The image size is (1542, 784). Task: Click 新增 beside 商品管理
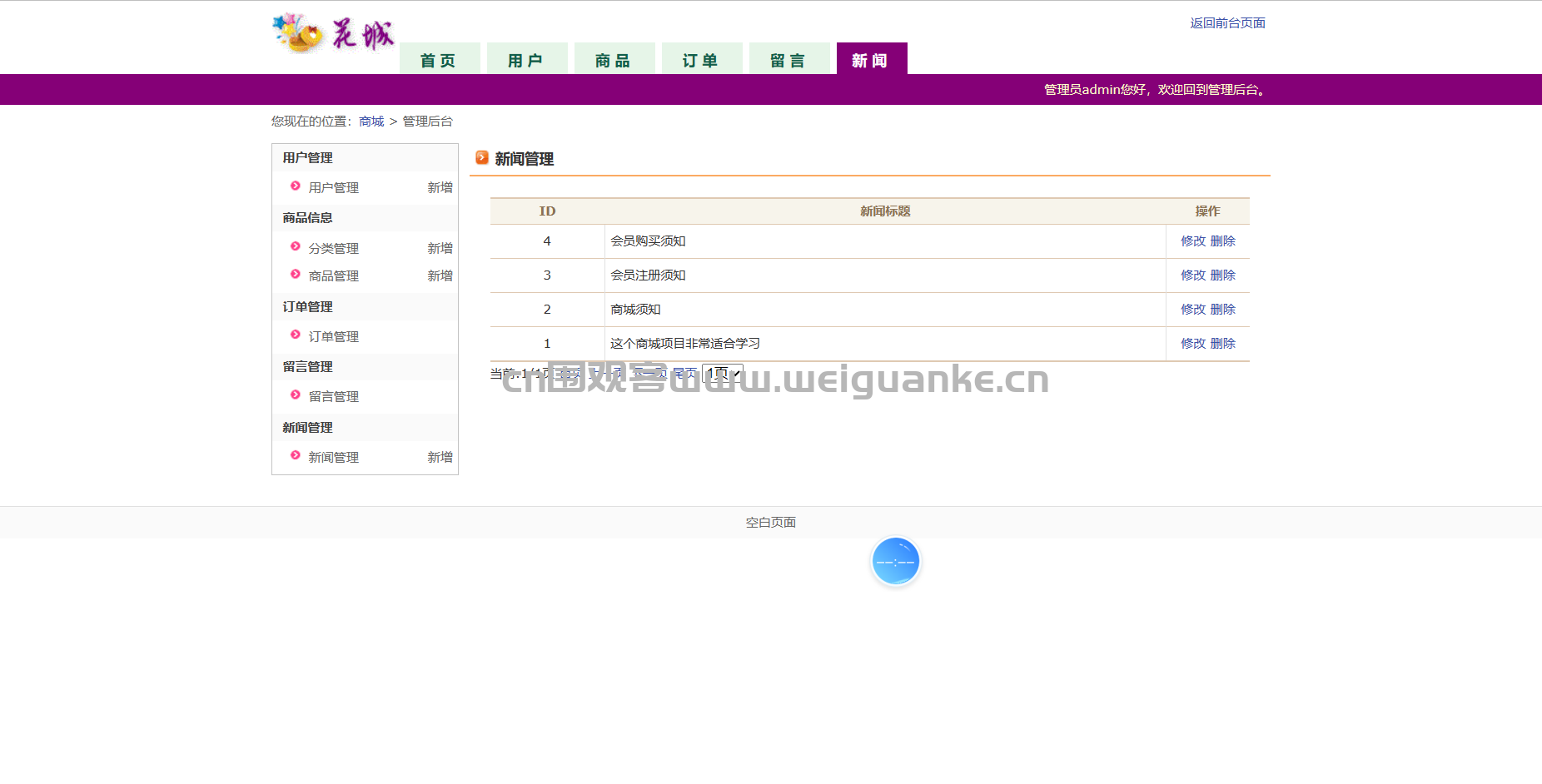[440, 276]
